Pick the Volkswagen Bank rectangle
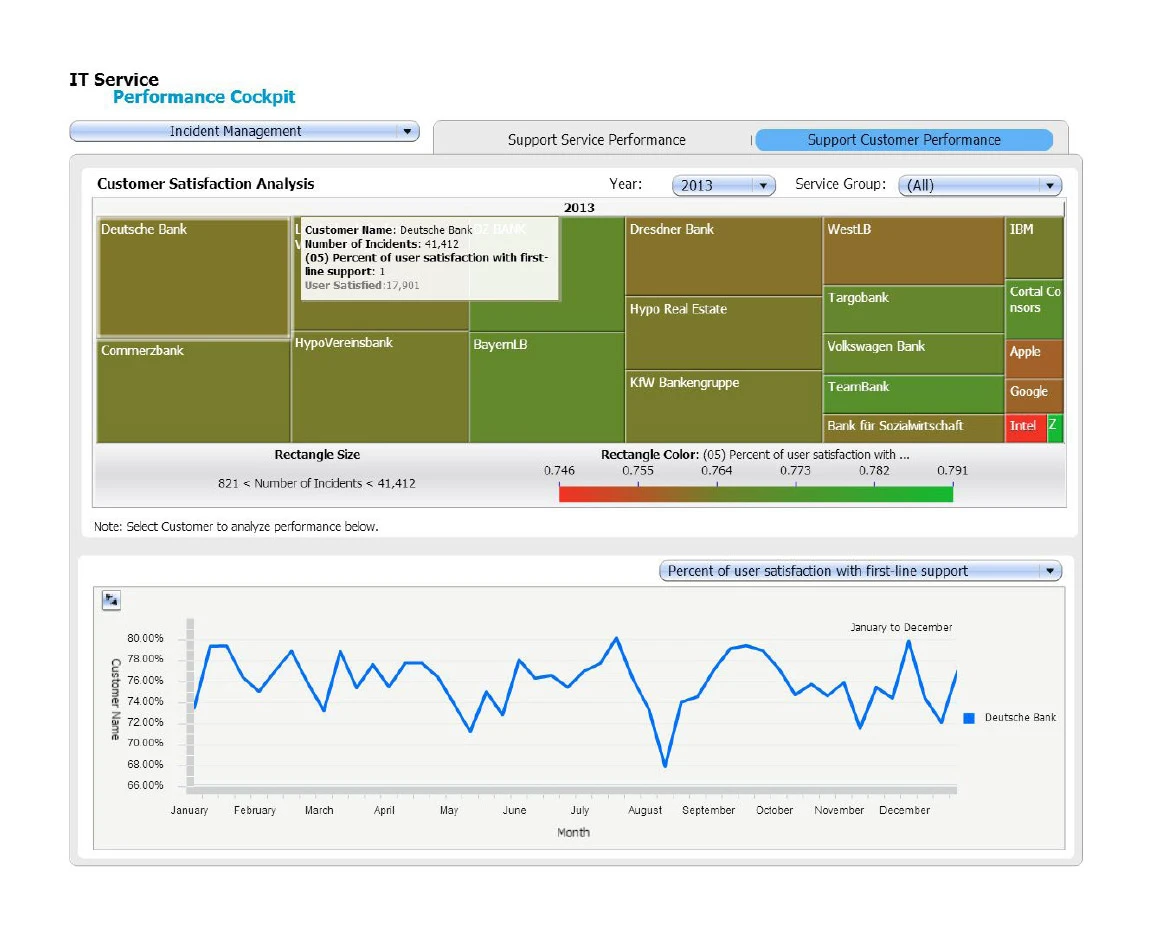The image size is (1150, 943). pos(913,354)
